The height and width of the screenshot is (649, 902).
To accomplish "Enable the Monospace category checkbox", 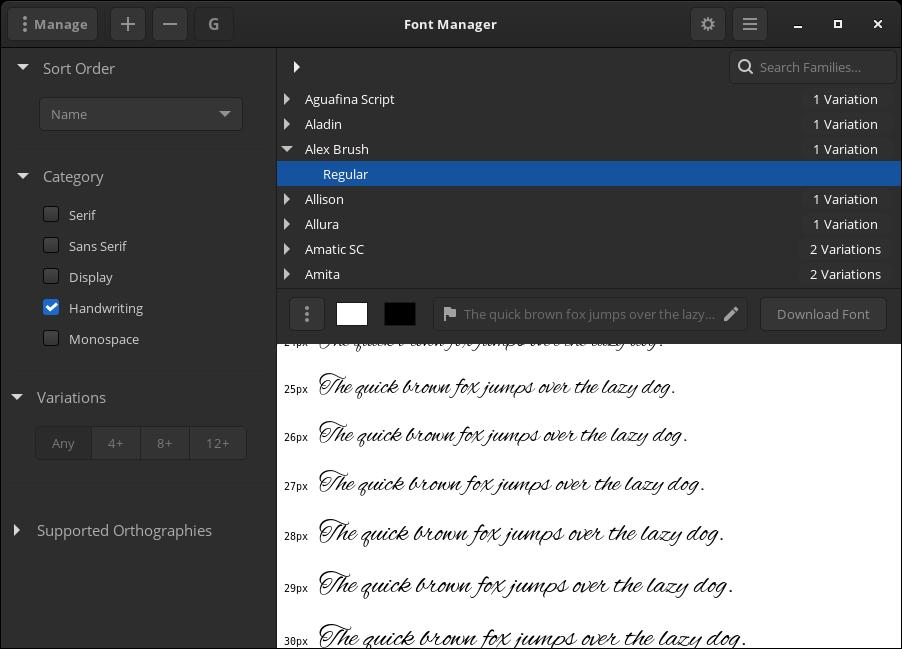I will coord(51,339).
